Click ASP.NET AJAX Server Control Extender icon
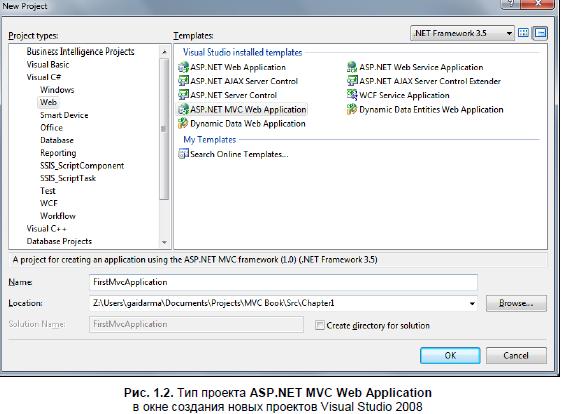 click(x=352, y=81)
